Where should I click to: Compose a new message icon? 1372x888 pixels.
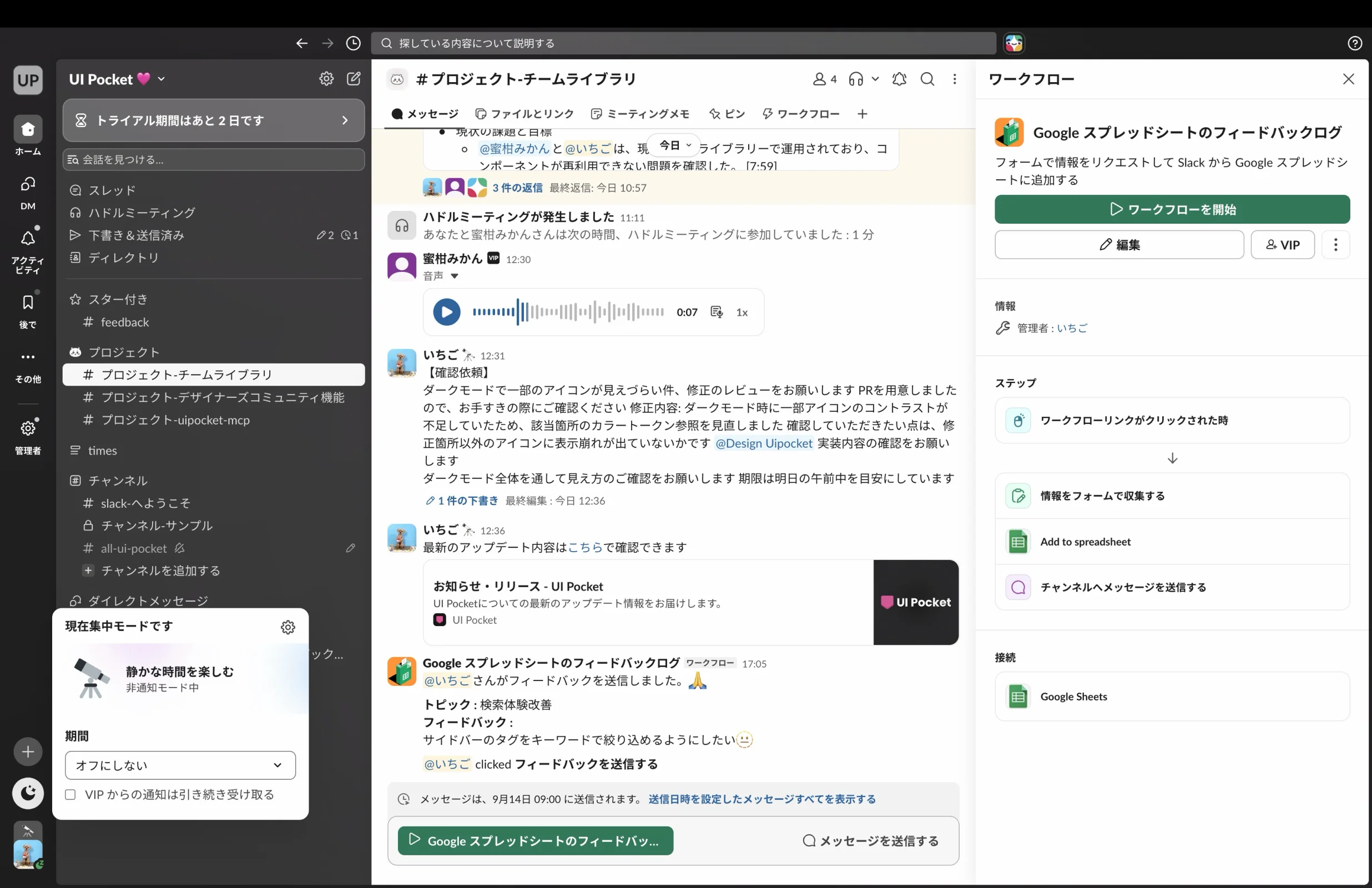pyautogui.click(x=354, y=79)
